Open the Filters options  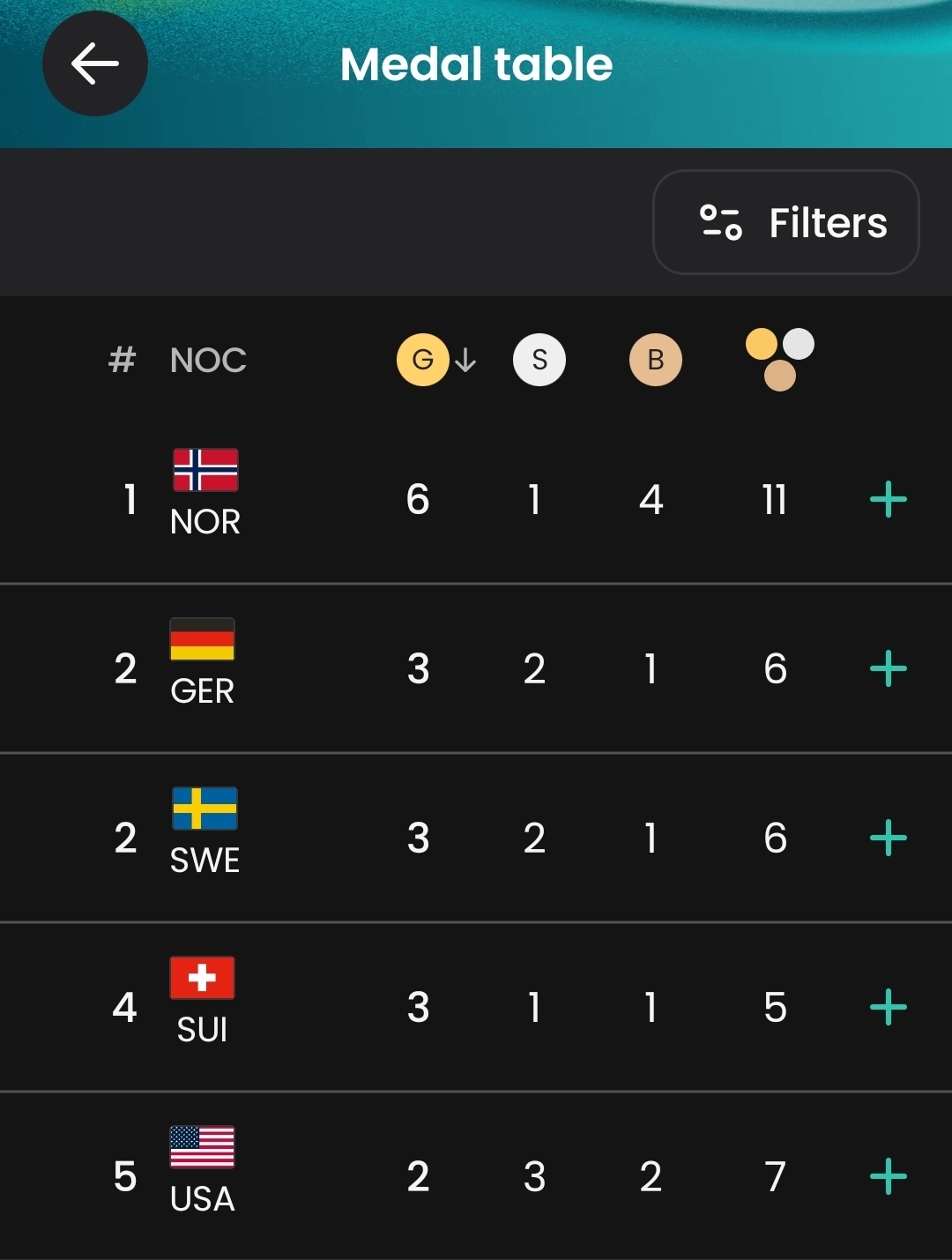click(x=785, y=222)
